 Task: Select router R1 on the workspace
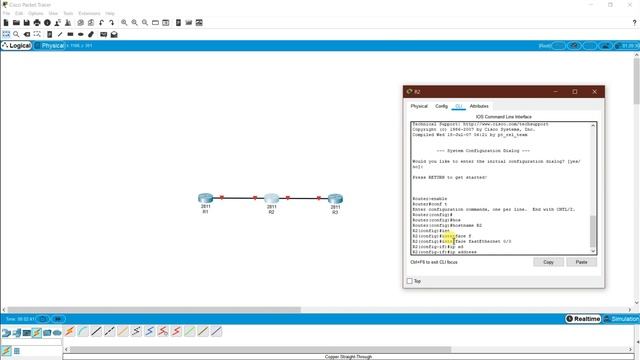(x=205, y=199)
